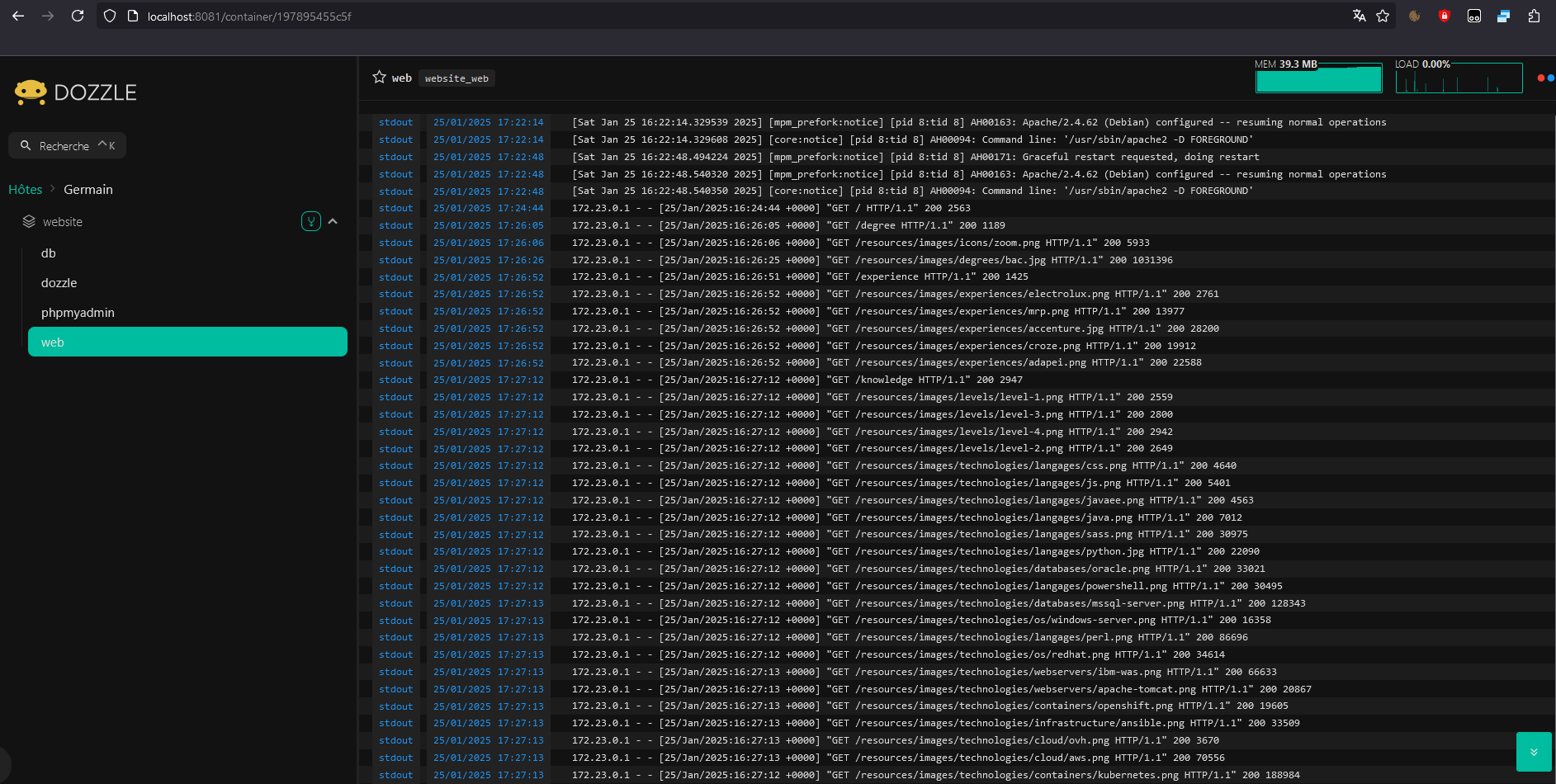Select log line for redhat.png
1556x784 pixels.
pos(958,654)
